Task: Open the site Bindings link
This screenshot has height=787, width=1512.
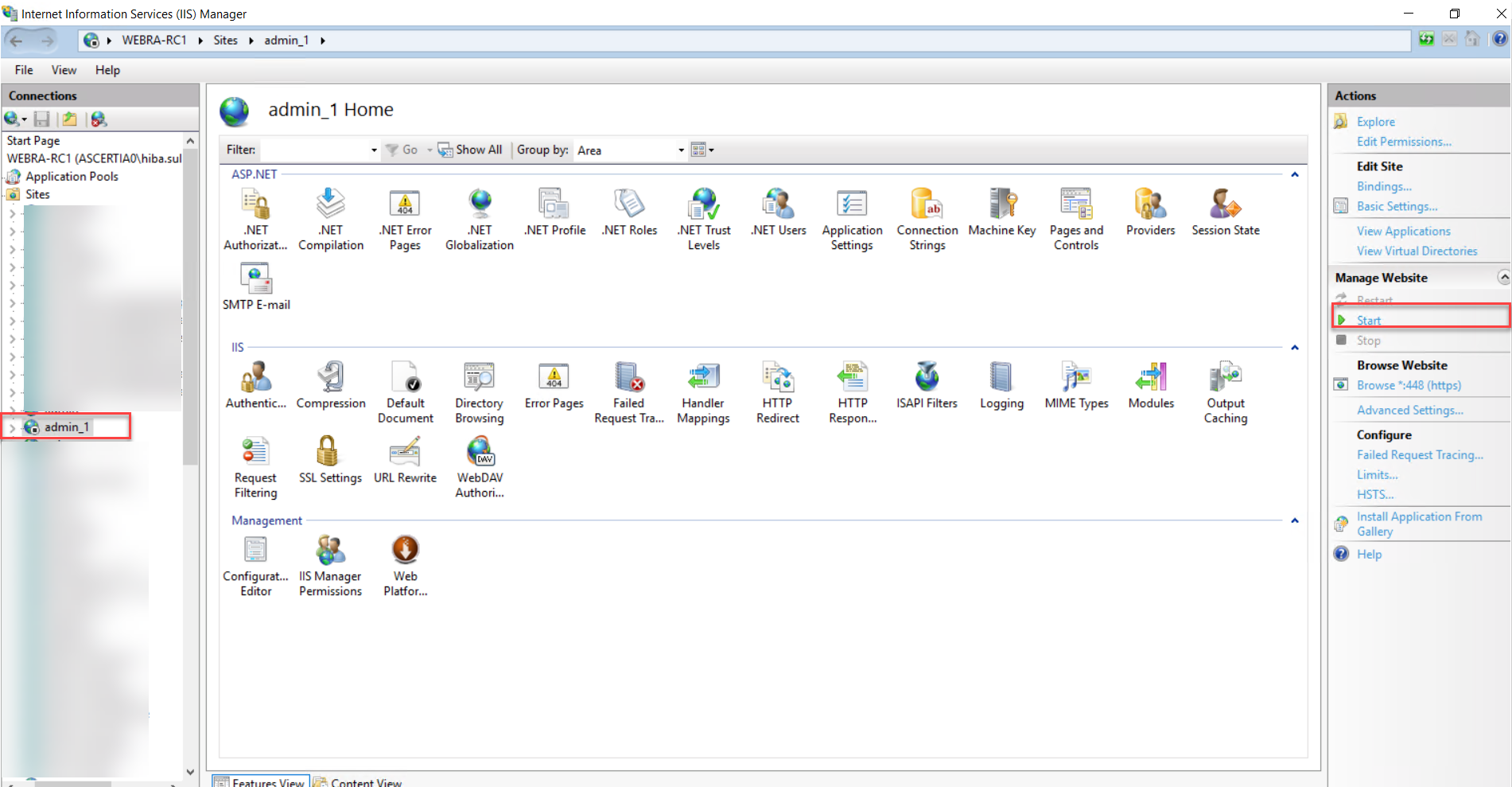Action: (x=1384, y=186)
